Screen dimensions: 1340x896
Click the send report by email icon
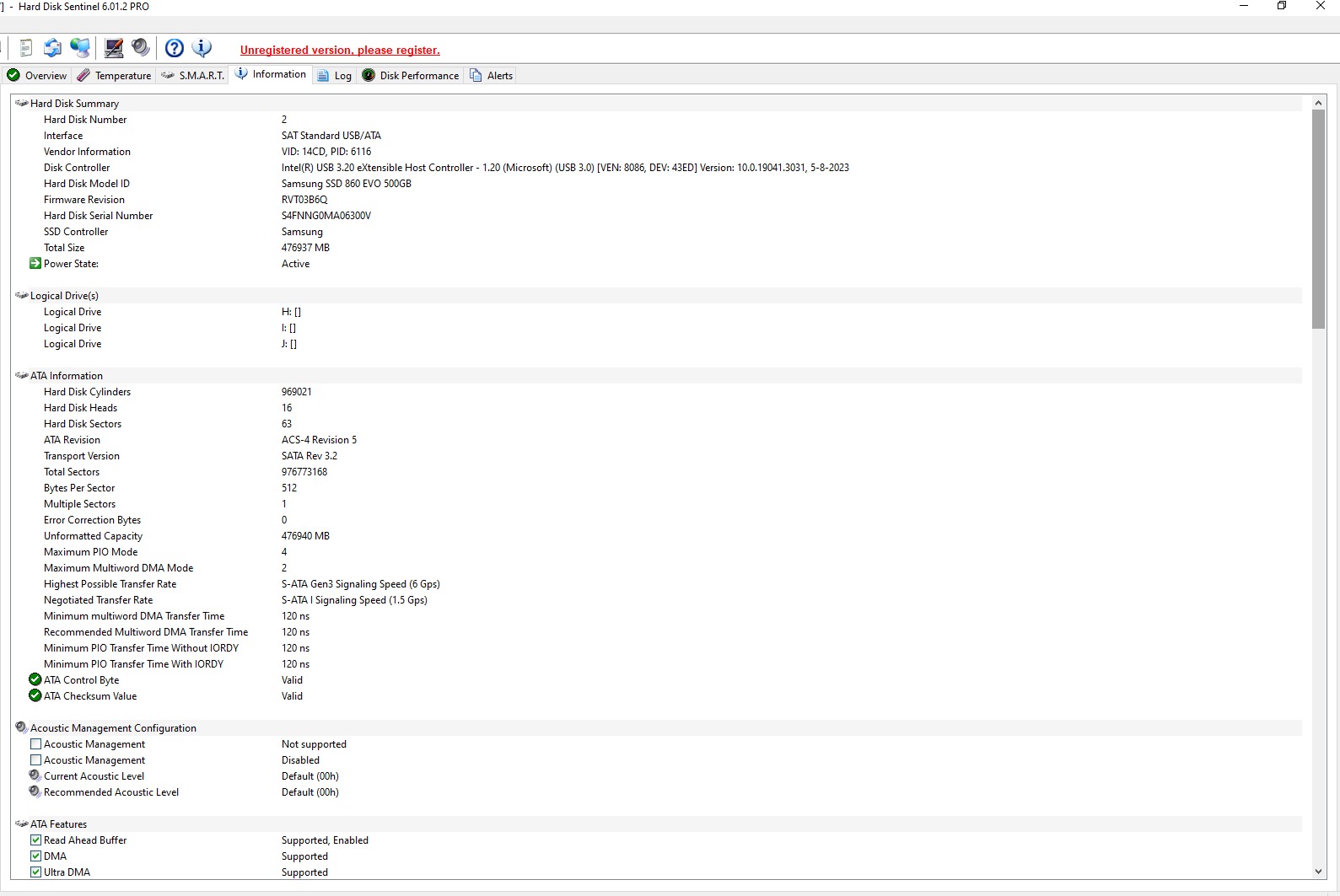click(x=52, y=48)
